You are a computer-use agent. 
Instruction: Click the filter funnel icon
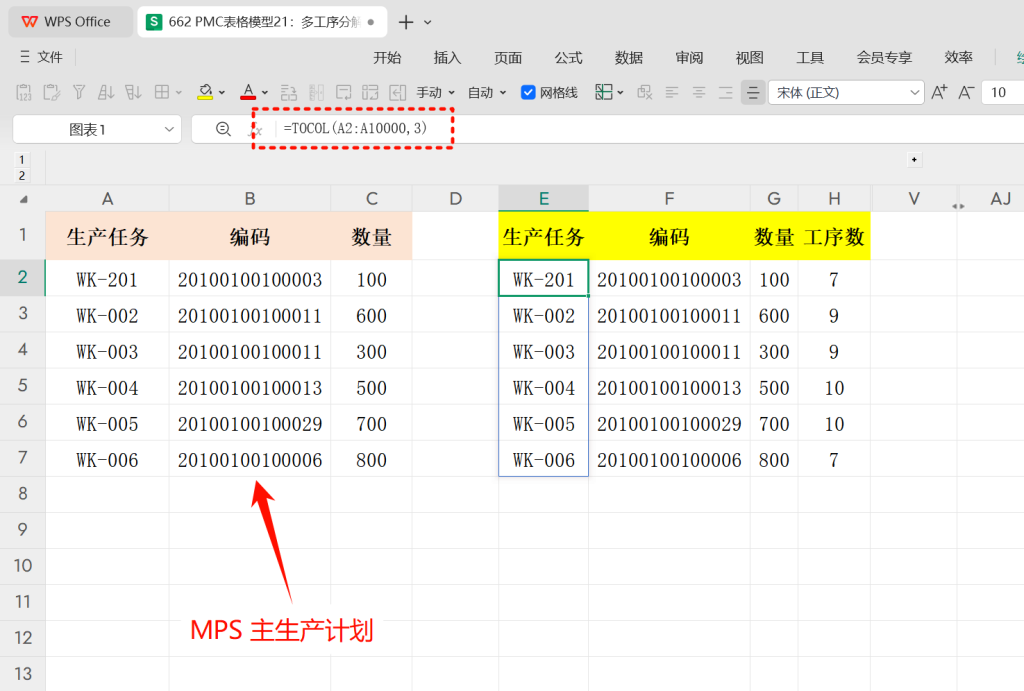click(x=79, y=93)
